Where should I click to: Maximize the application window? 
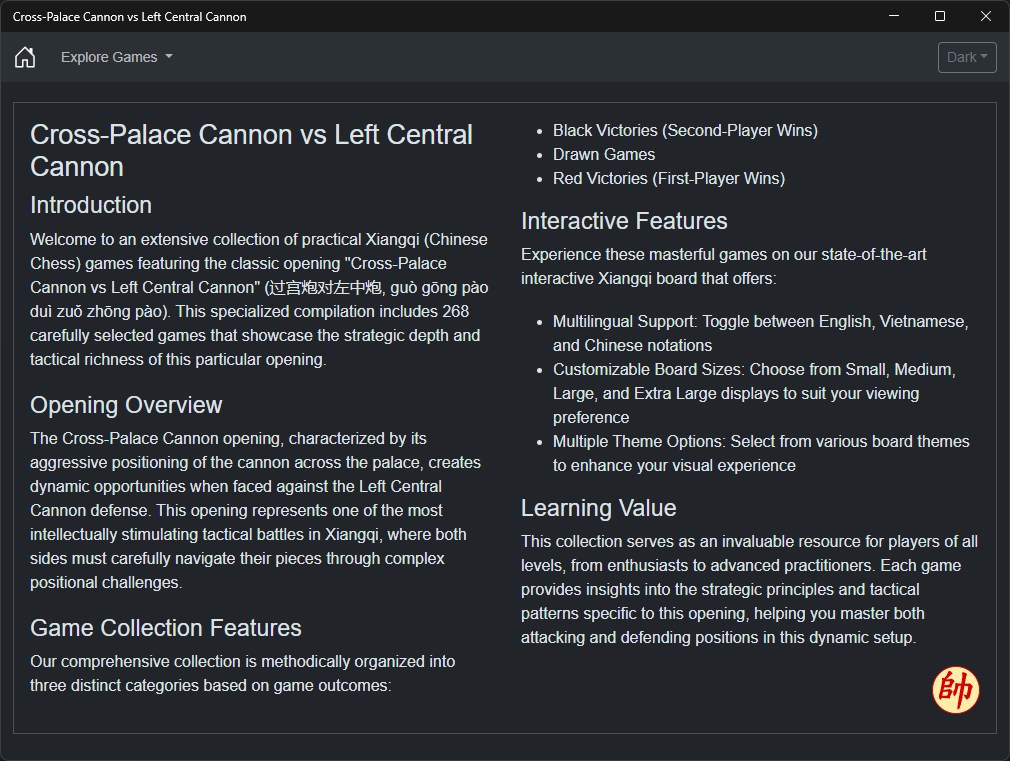point(939,16)
